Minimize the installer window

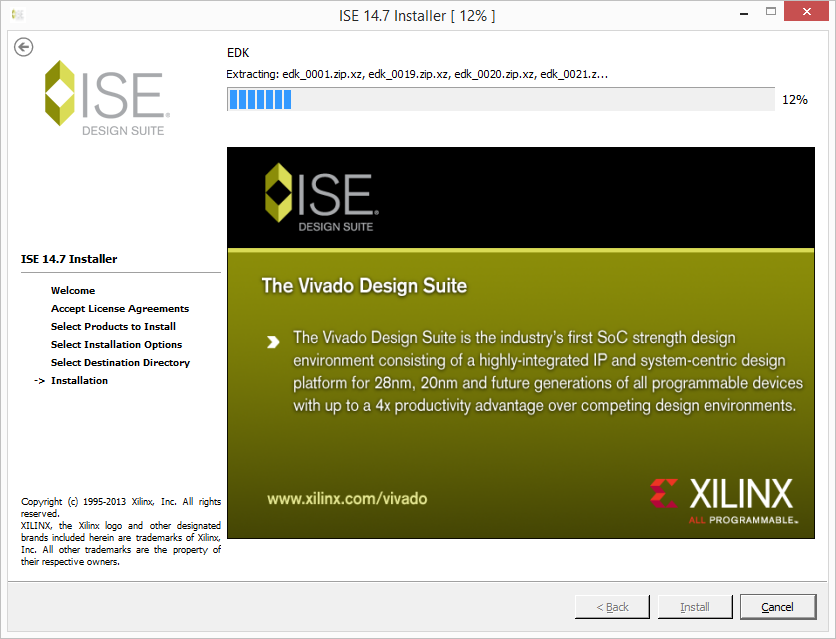(x=744, y=13)
